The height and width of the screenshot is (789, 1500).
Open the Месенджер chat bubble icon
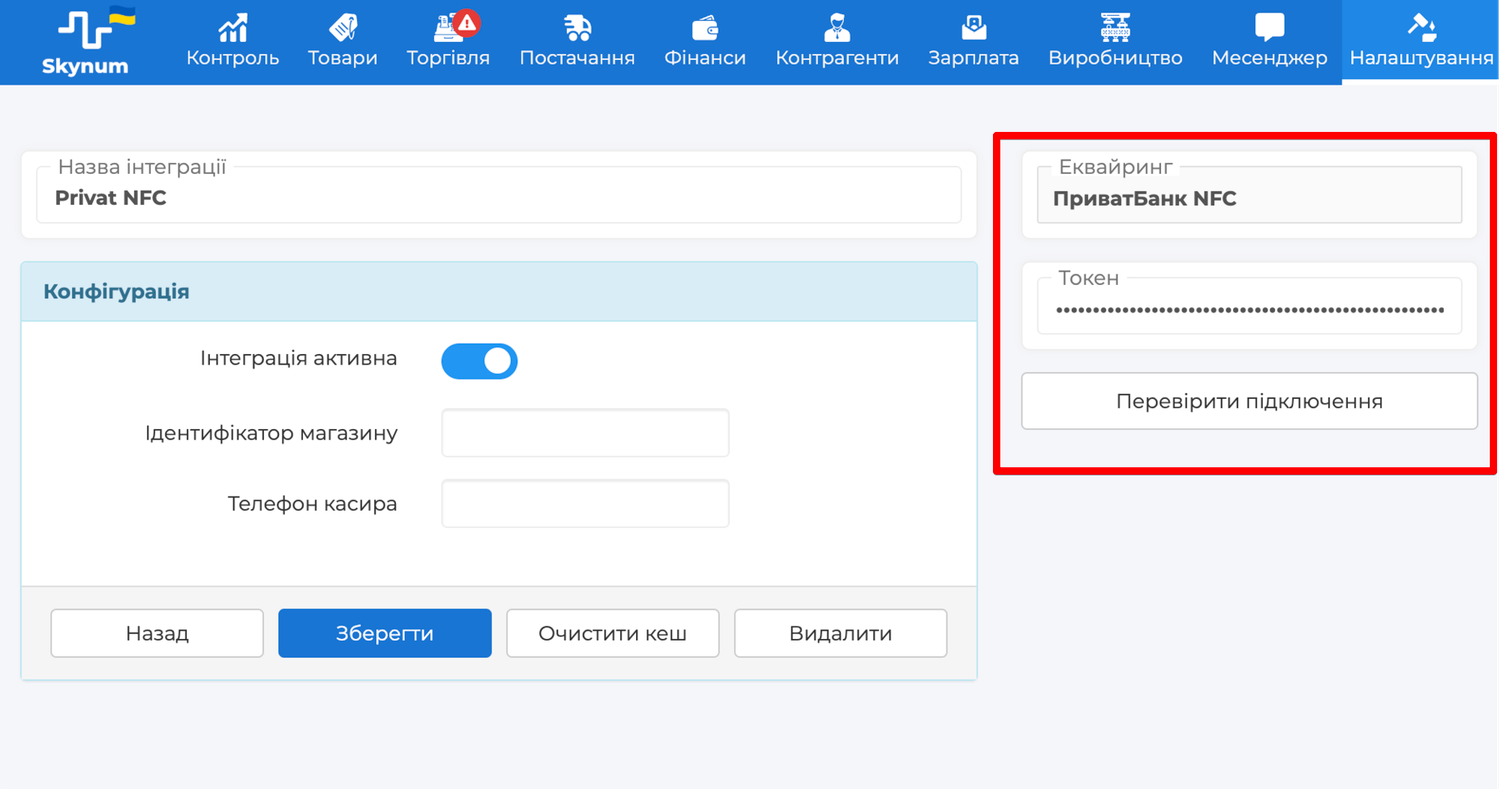pyautogui.click(x=1269, y=27)
